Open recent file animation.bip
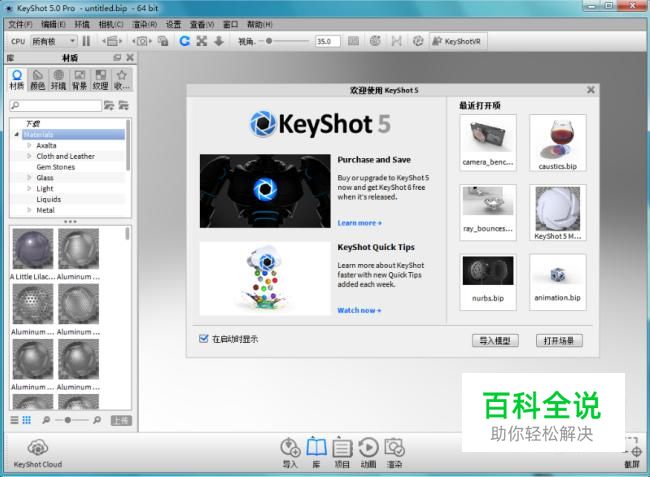 [558, 282]
